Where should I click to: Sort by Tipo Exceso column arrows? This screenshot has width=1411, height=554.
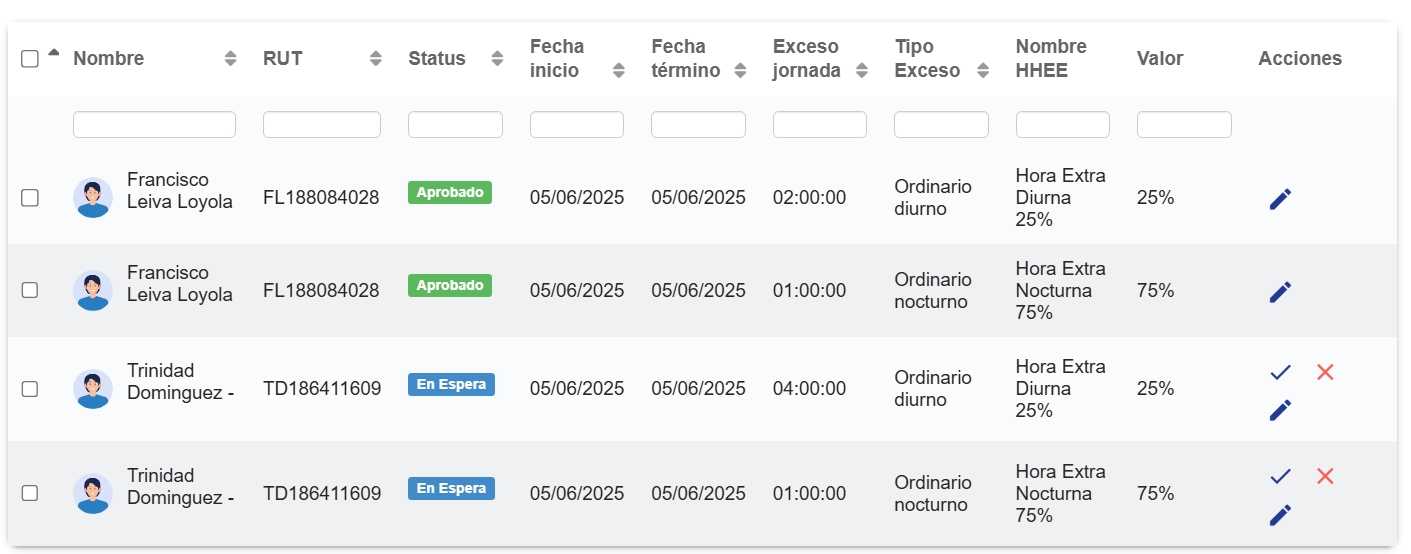tap(983, 70)
